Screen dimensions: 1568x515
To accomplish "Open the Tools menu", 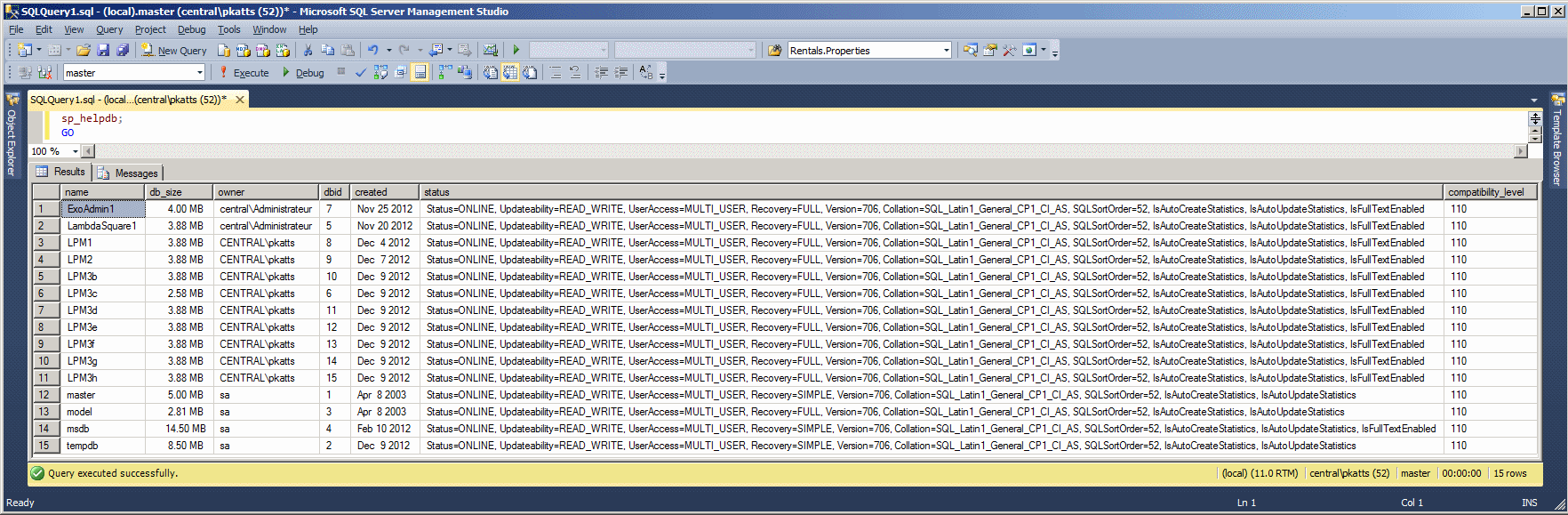I will coord(229,29).
